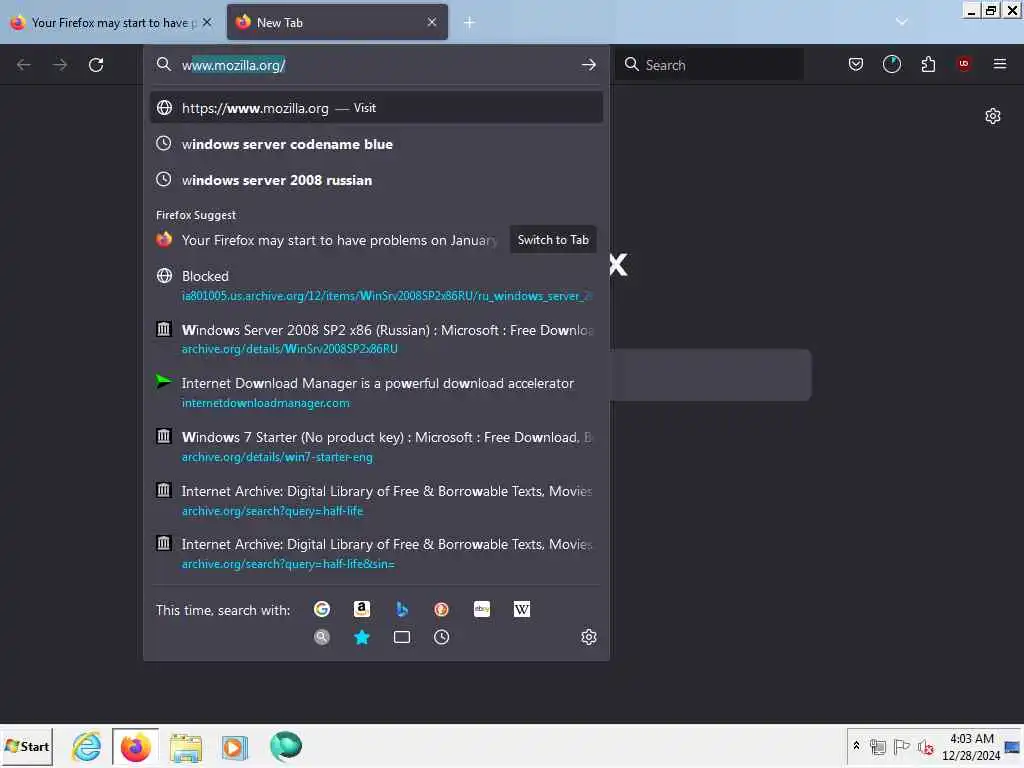Close the New Tab tab
1024x768 pixels.
point(432,22)
